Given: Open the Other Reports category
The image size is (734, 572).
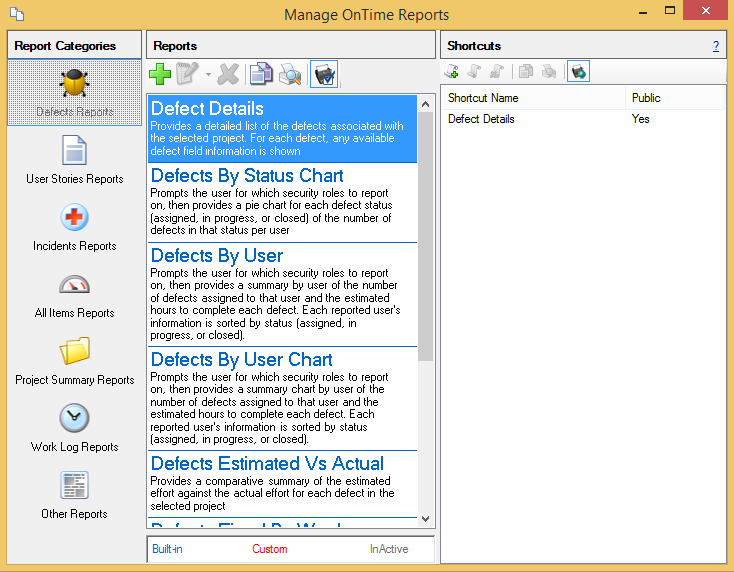Looking at the screenshot, I should coord(74,495).
